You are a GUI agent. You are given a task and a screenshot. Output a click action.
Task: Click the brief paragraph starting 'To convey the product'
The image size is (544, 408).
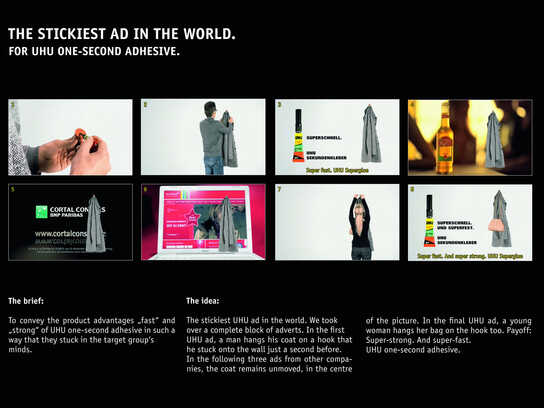pyautogui.click(x=92, y=335)
